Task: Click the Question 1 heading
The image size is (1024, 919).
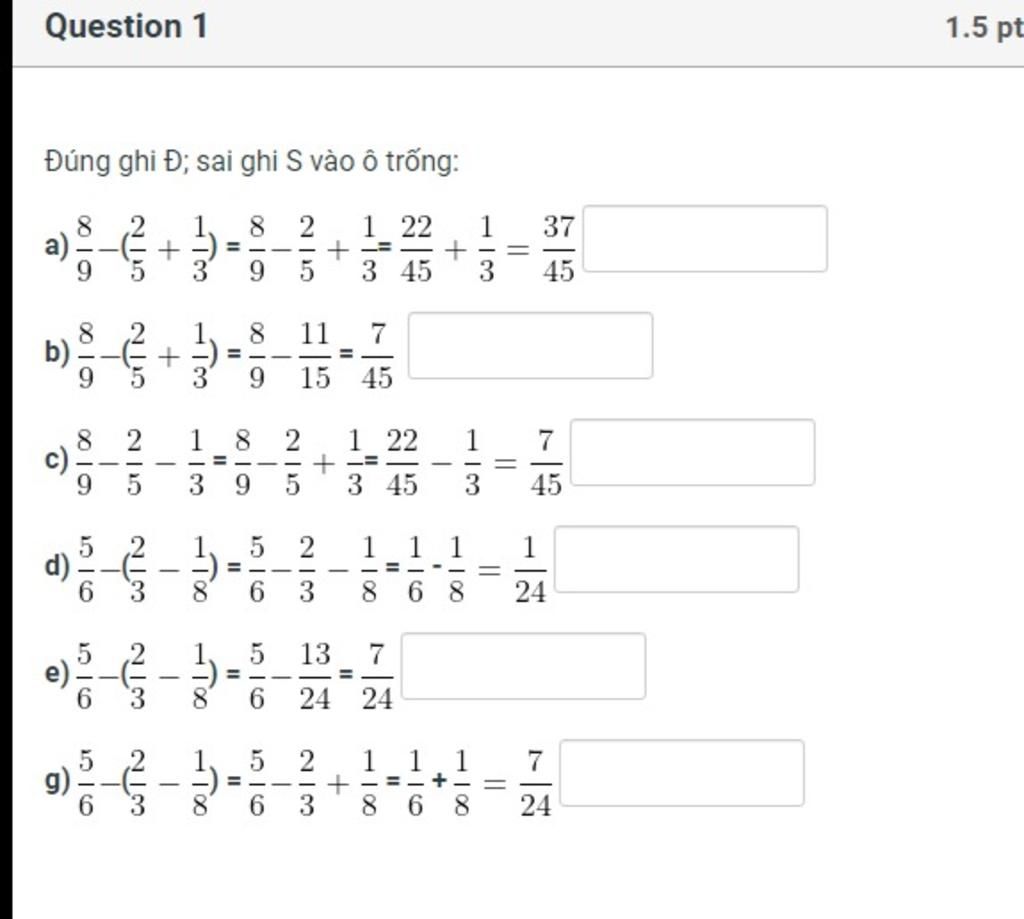Action: click(x=126, y=27)
